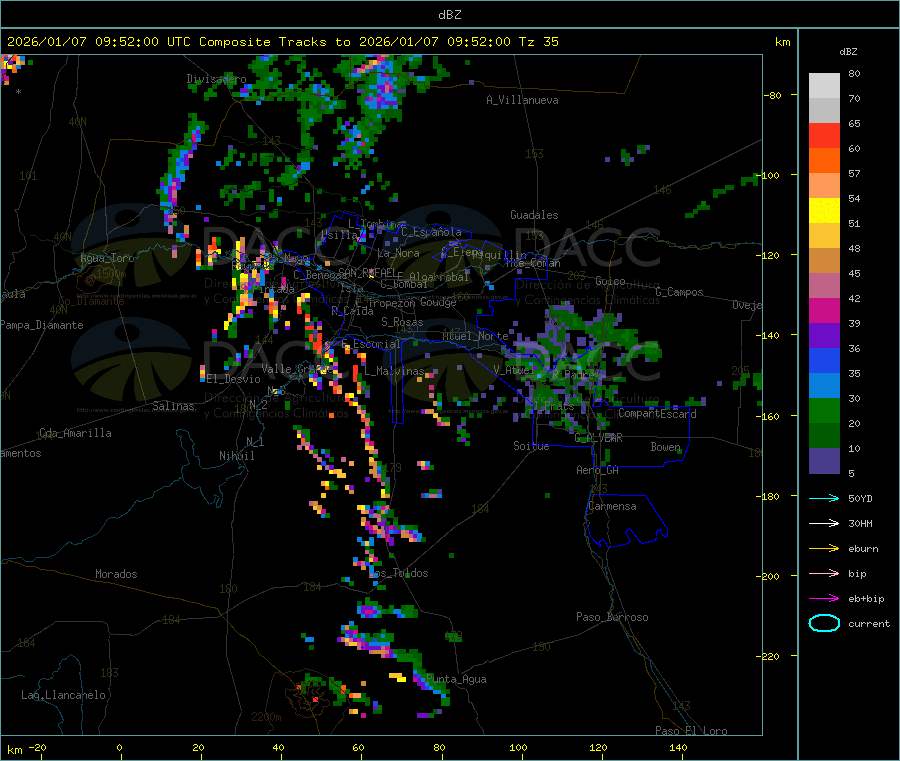Click the 'S_Rosas' map label
Screen dimensions: 900x761
(402, 322)
